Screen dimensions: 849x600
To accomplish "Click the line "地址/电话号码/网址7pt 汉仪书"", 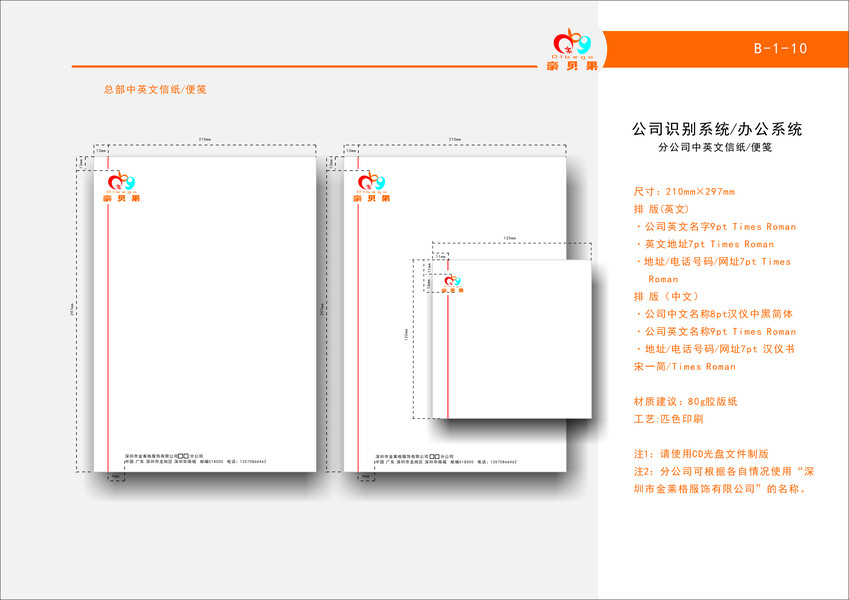I will (x=715, y=349).
